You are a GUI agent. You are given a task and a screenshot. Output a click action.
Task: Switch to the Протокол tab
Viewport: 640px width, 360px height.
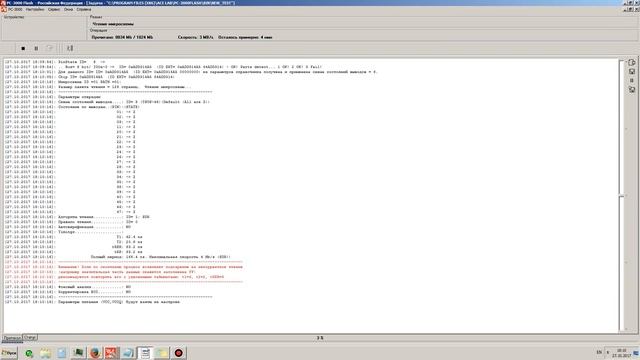pos(12,338)
